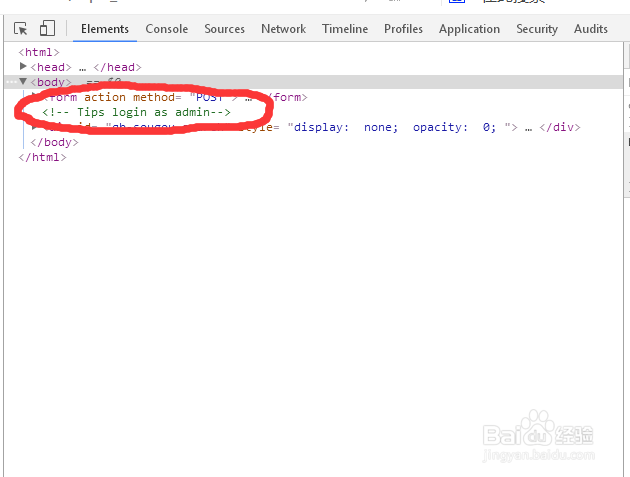Image resolution: width=630 pixels, height=477 pixels.
Task: Switch to the Security tab
Action: click(537, 29)
